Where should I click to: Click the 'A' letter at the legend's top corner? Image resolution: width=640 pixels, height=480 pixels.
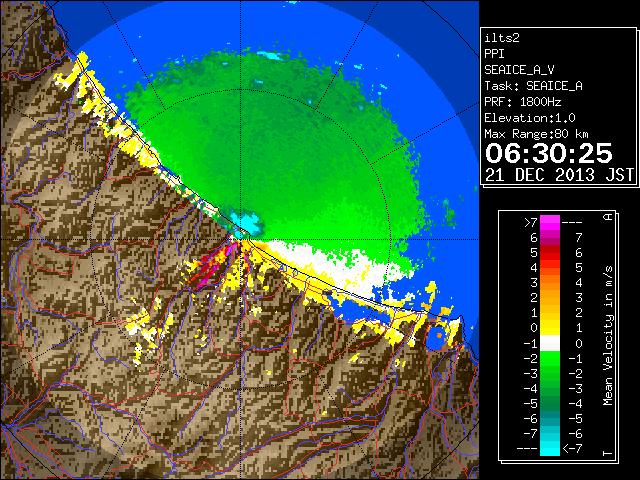pos(608,217)
